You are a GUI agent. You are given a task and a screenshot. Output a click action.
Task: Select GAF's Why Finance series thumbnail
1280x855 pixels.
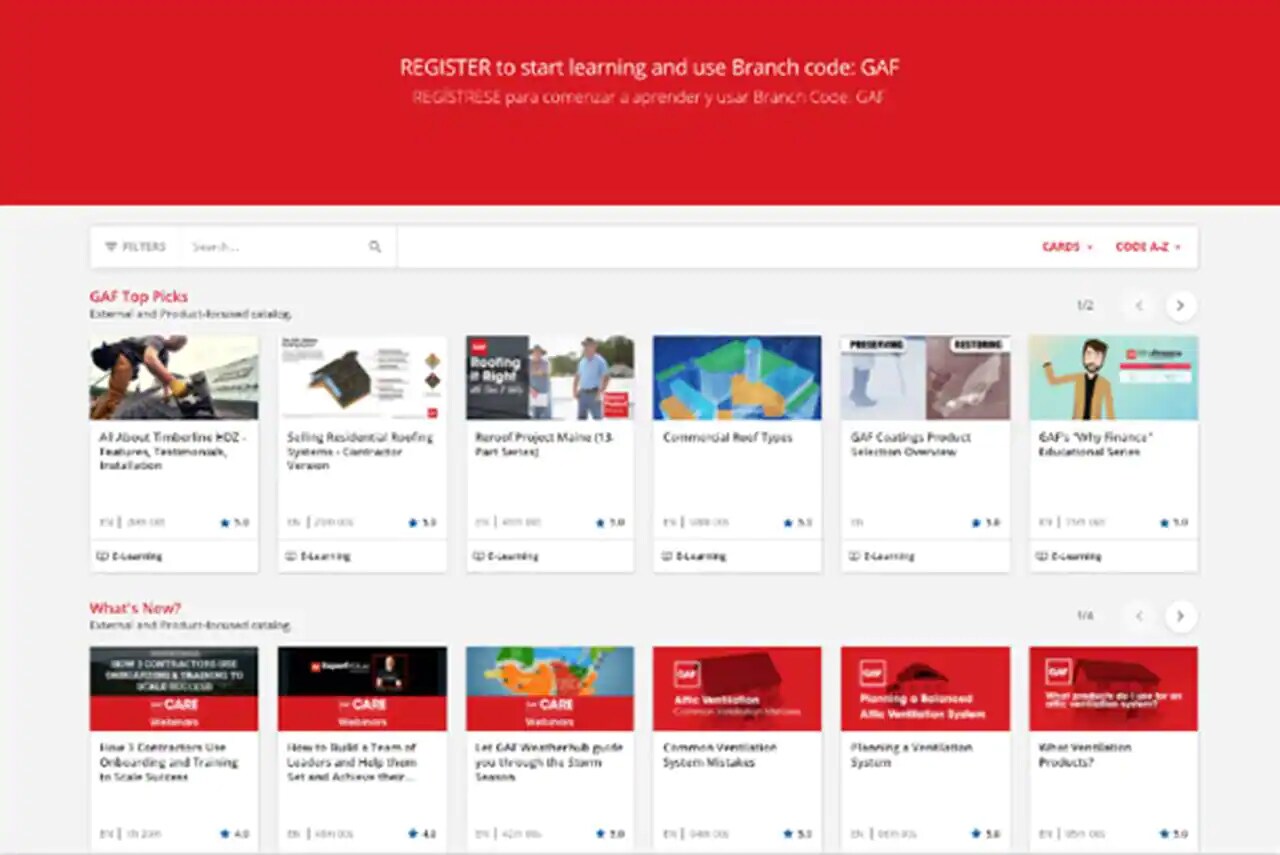[x=1113, y=377]
